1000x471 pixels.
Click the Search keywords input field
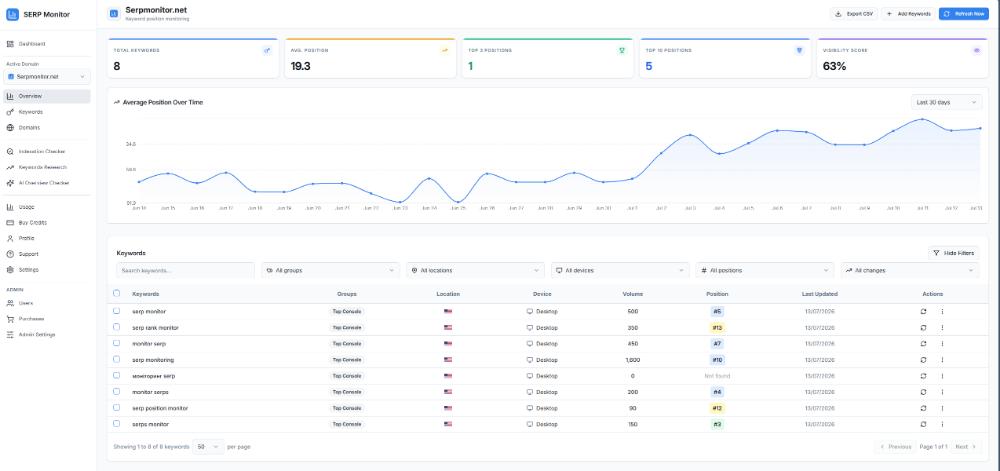click(185, 270)
